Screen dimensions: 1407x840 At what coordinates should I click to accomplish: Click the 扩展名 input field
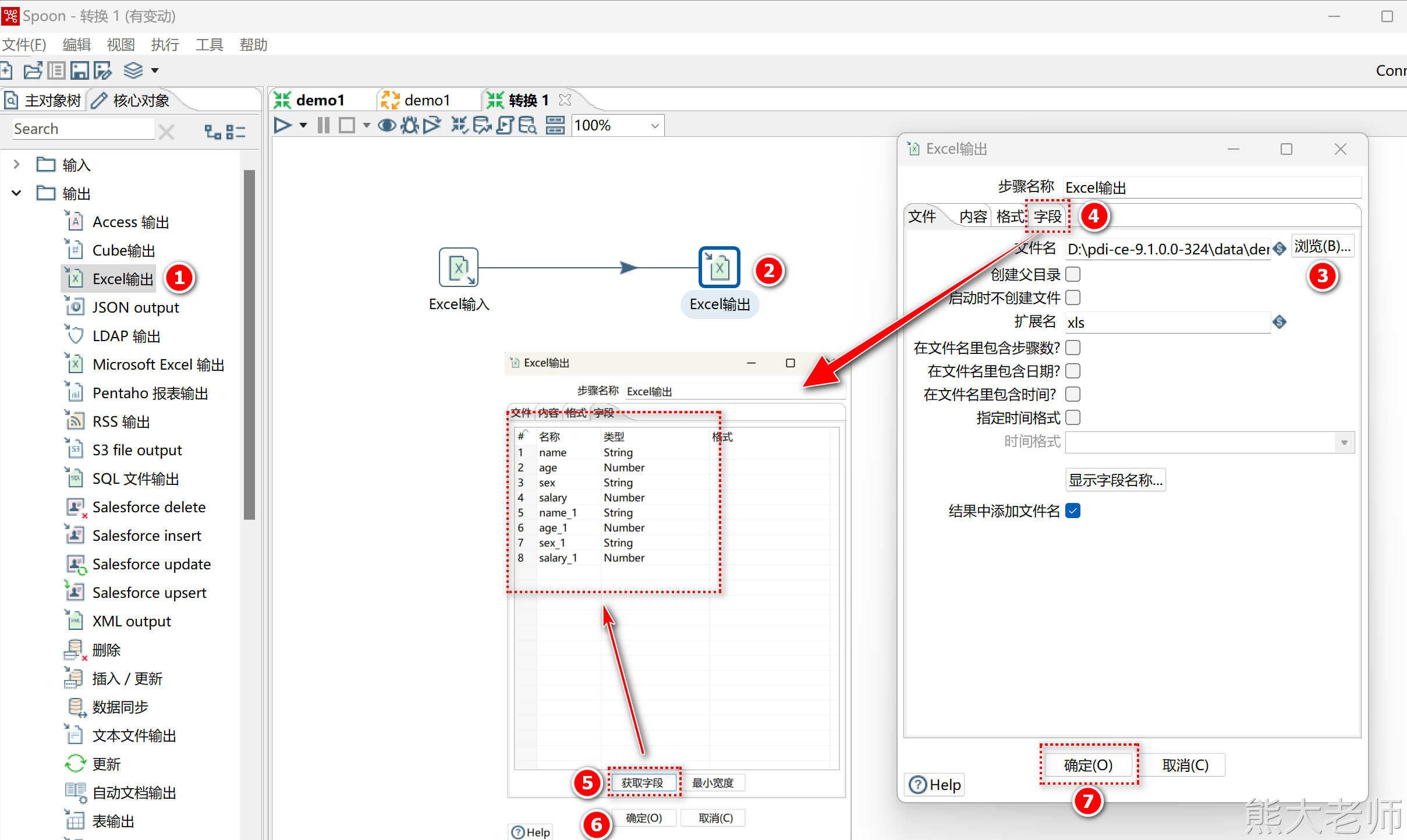pyautogui.click(x=1167, y=322)
